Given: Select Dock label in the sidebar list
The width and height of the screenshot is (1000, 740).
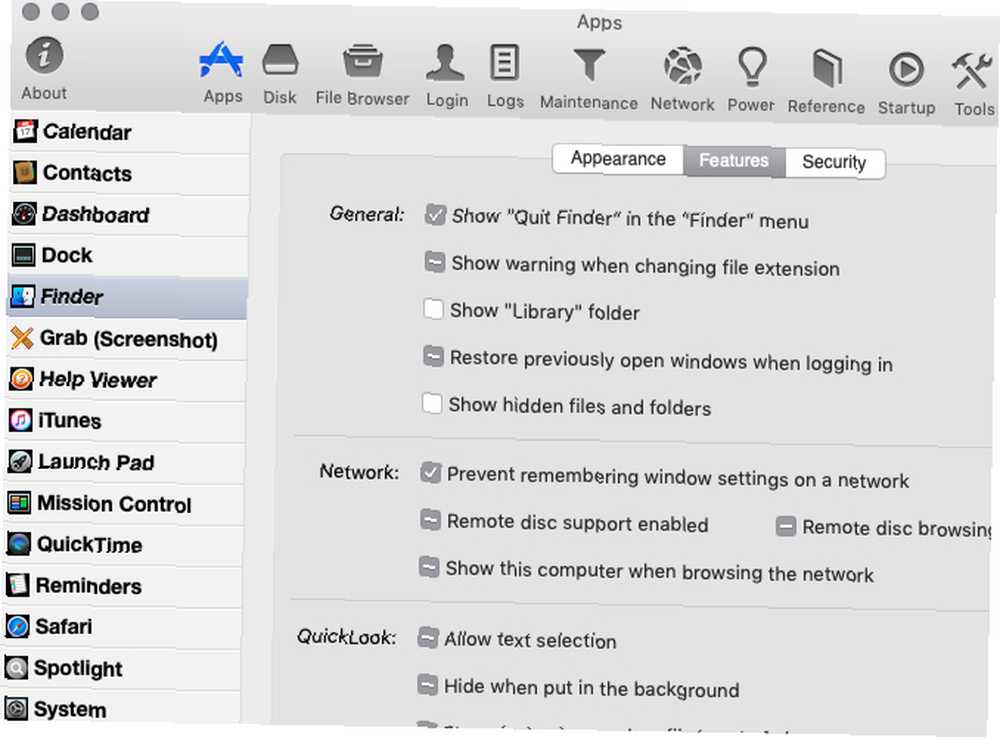Looking at the screenshot, I should 67,255.
